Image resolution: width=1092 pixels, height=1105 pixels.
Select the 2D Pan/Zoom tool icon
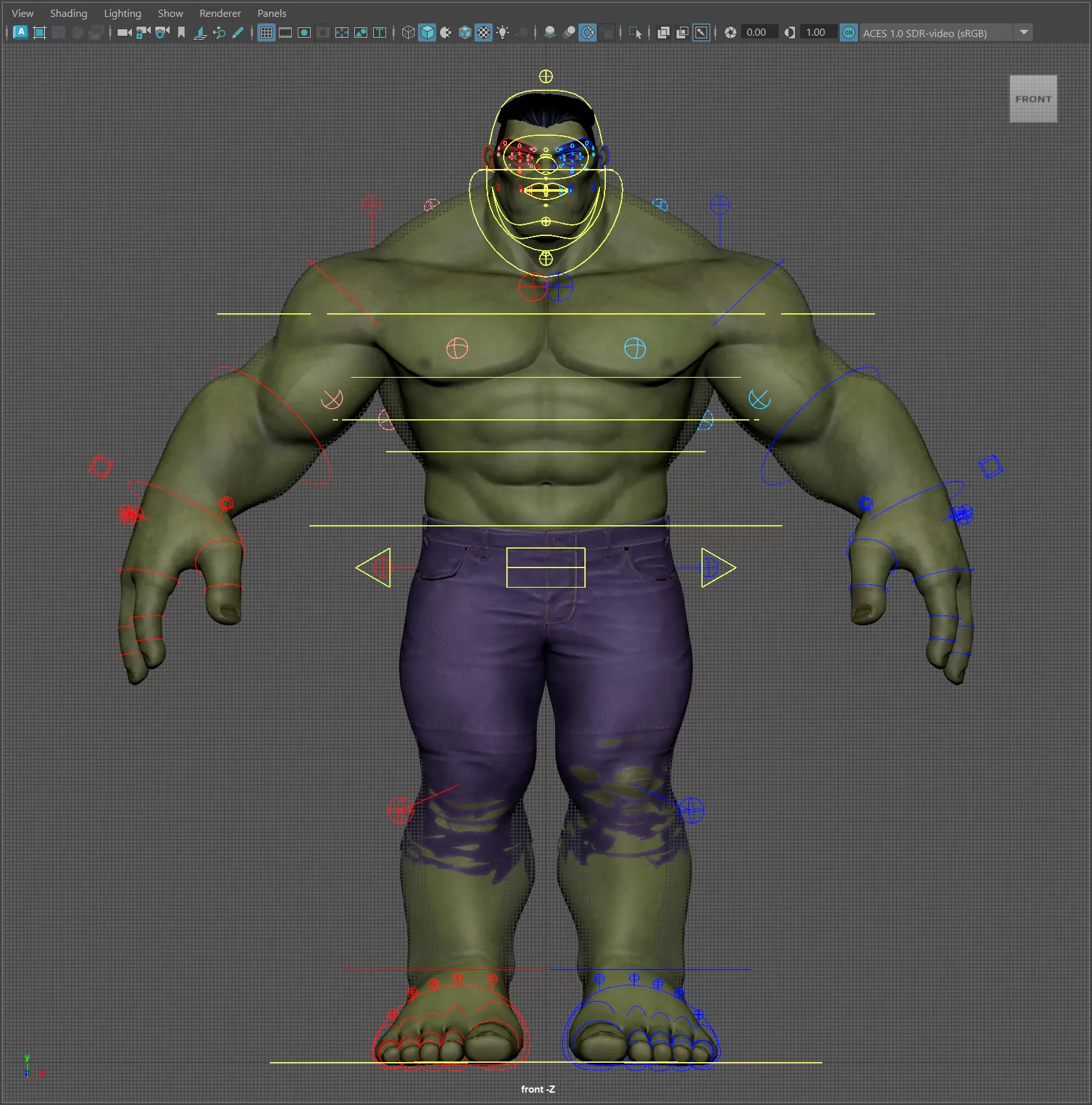pyautogui.click(x=219, y=32)
